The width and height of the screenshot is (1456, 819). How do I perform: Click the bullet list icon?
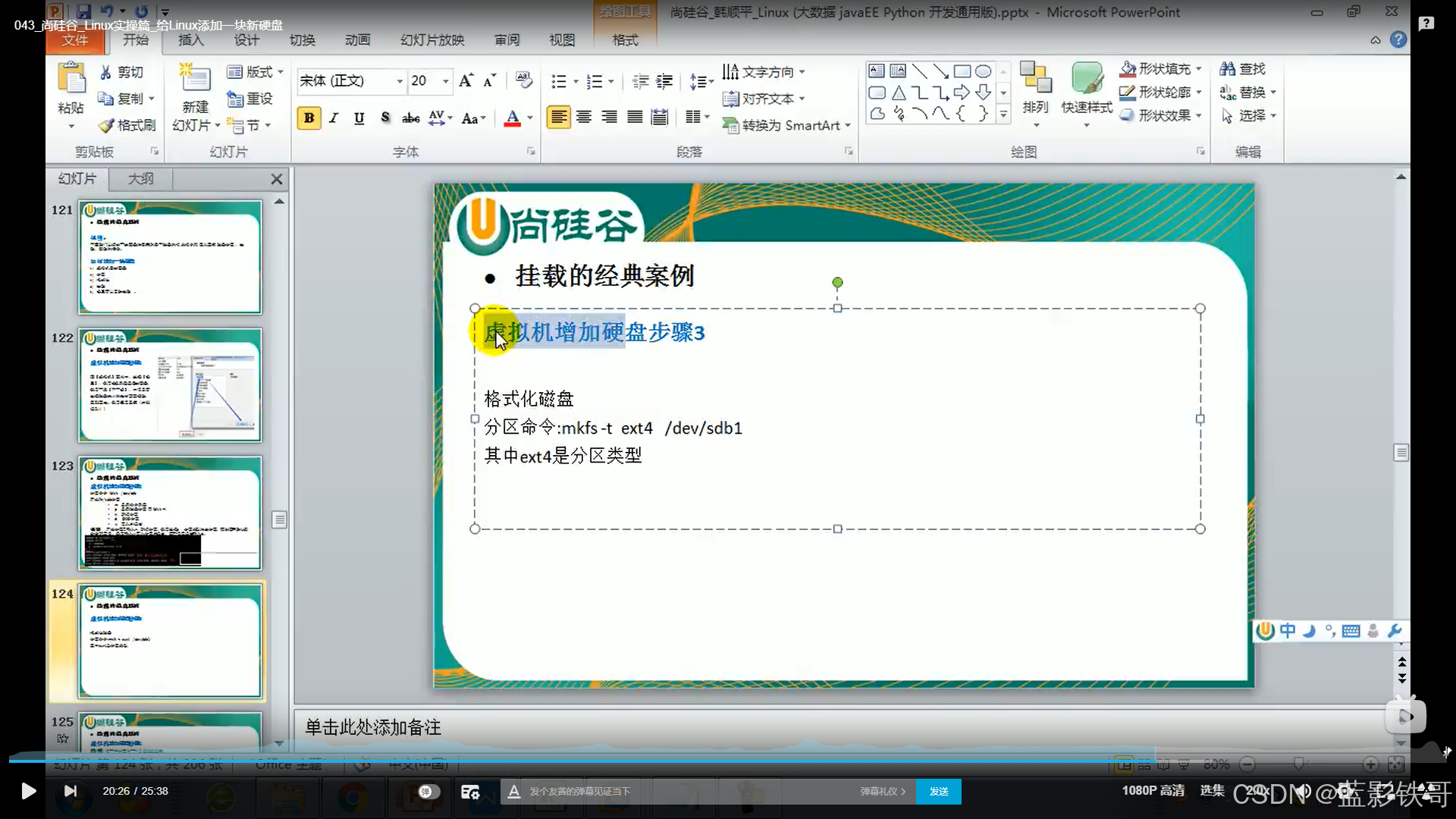pos(559,81)
